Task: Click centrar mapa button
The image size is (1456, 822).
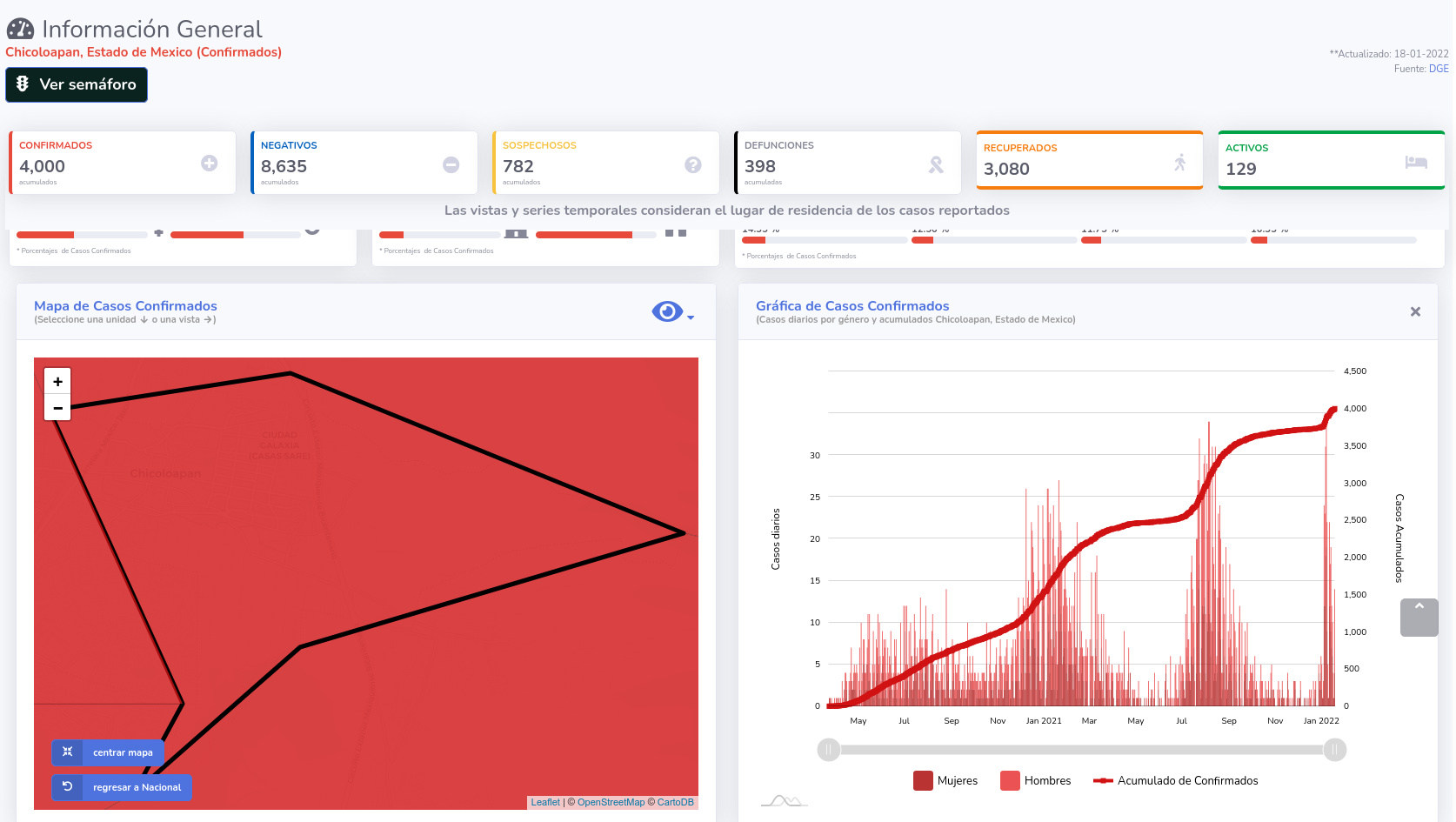Action: pos(108,752)
